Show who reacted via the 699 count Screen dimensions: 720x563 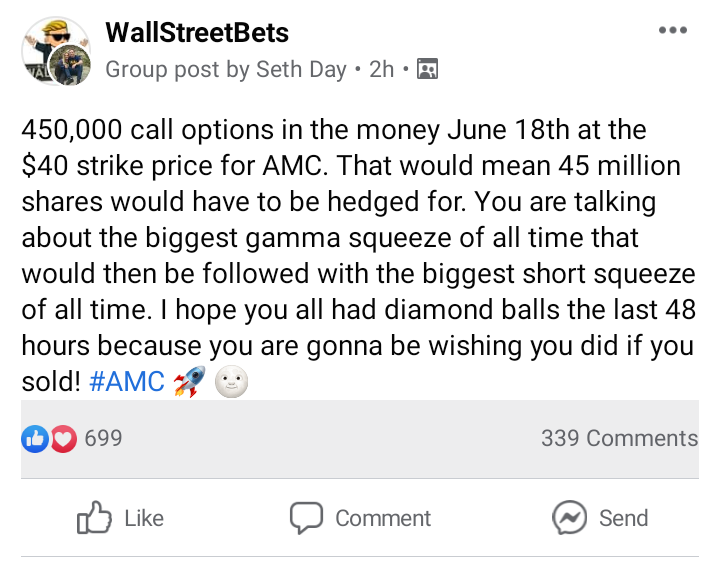tap(103, 438)
